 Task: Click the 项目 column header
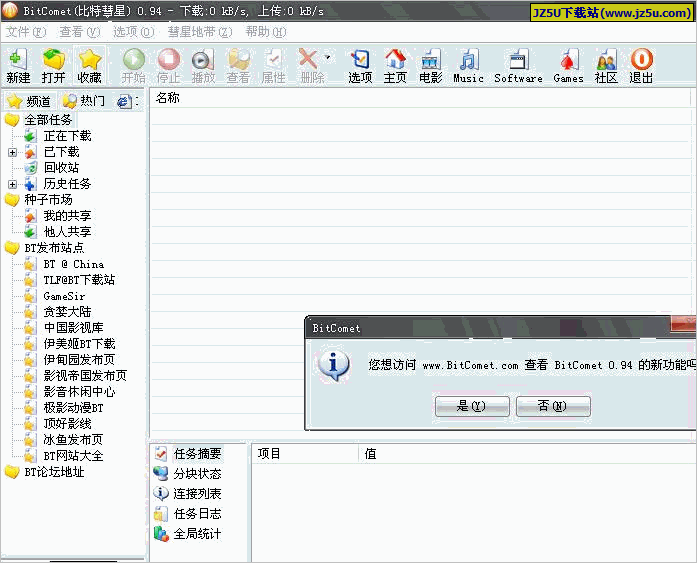point(305,454)
